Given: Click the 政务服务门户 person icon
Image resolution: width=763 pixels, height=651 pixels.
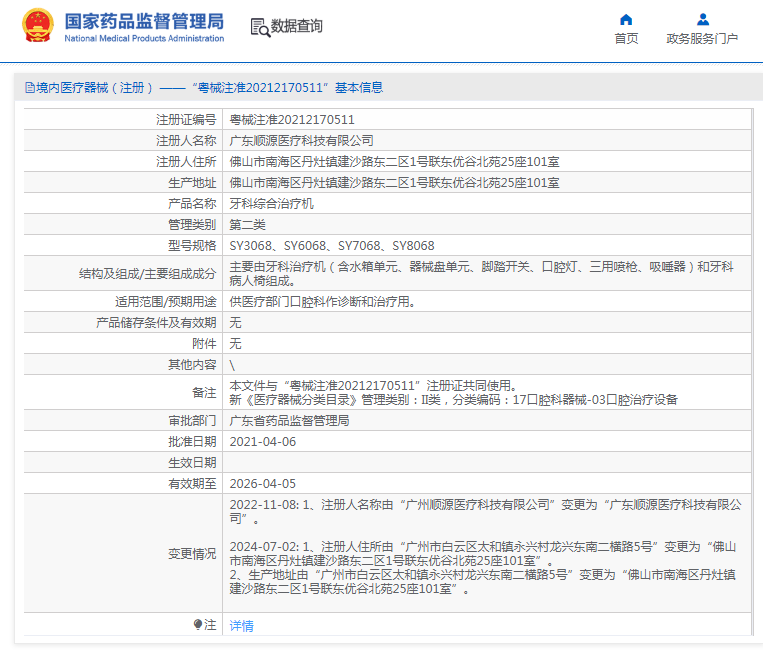Looking at the screenshot, I should (703, 19).
